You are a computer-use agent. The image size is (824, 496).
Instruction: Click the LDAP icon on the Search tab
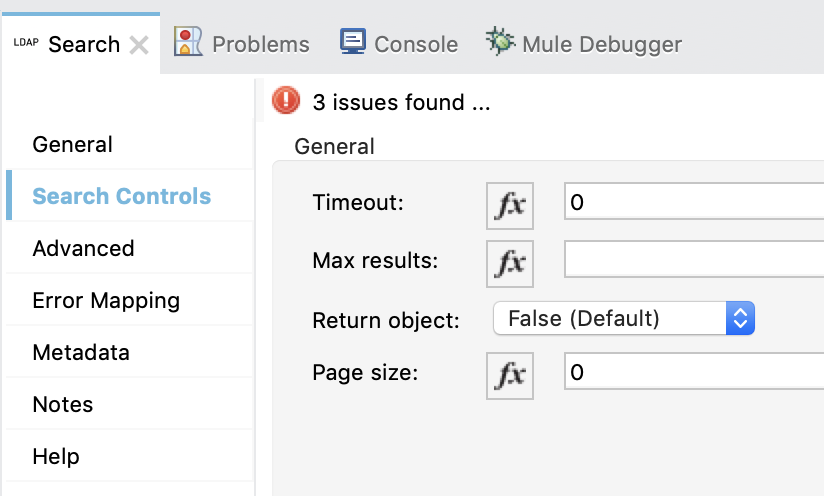(25, 44)
